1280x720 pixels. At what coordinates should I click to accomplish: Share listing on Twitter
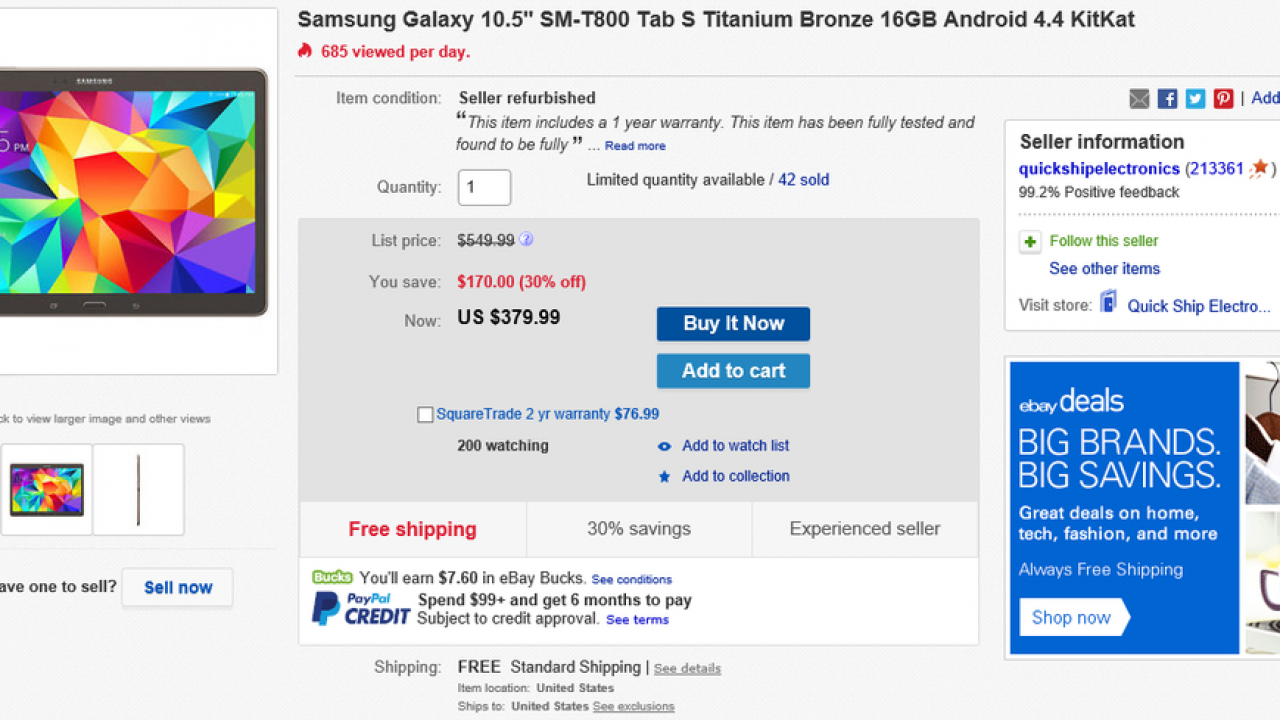(x=1195, y=98)
